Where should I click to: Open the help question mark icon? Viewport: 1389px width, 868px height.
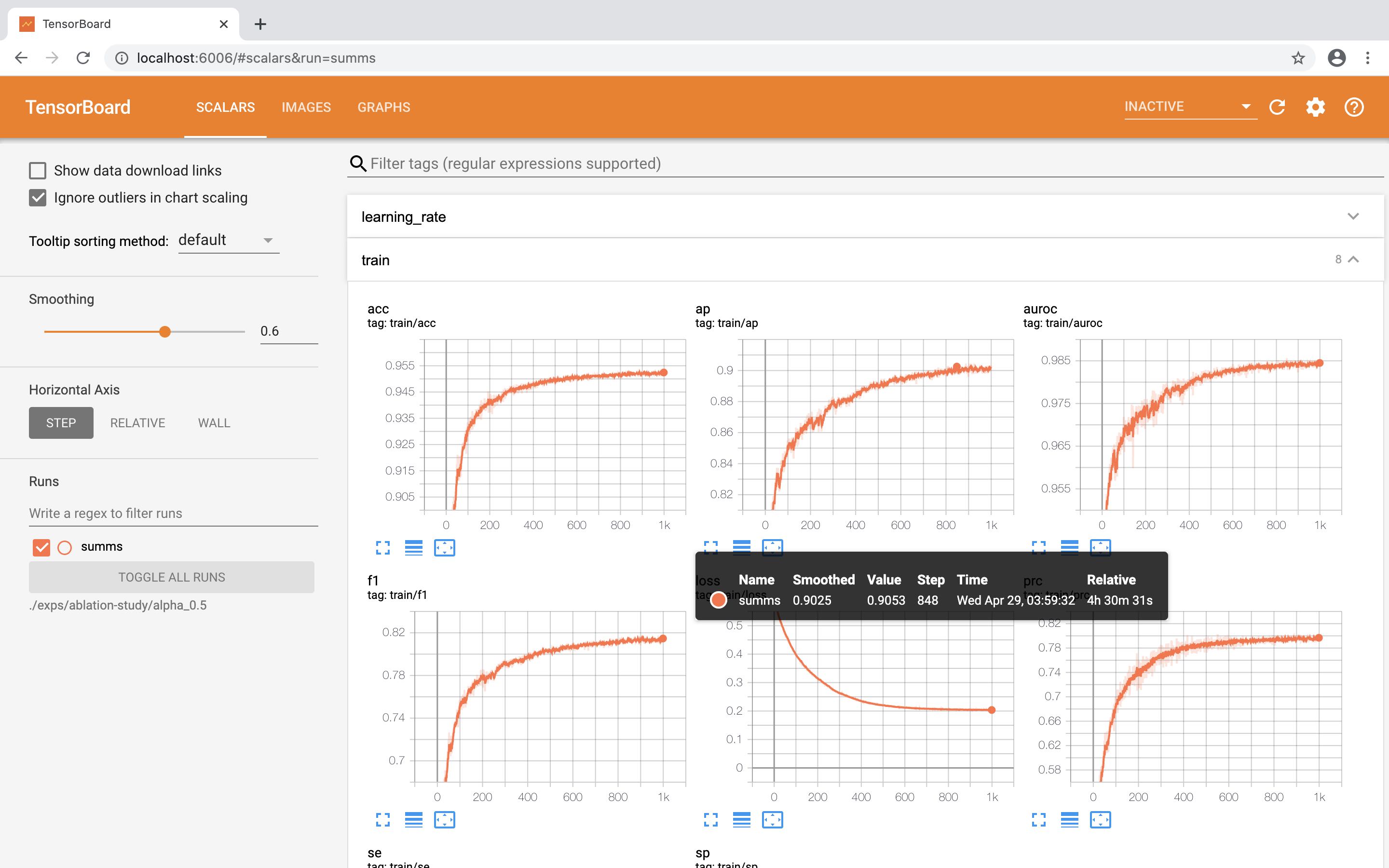[1354, 108]
